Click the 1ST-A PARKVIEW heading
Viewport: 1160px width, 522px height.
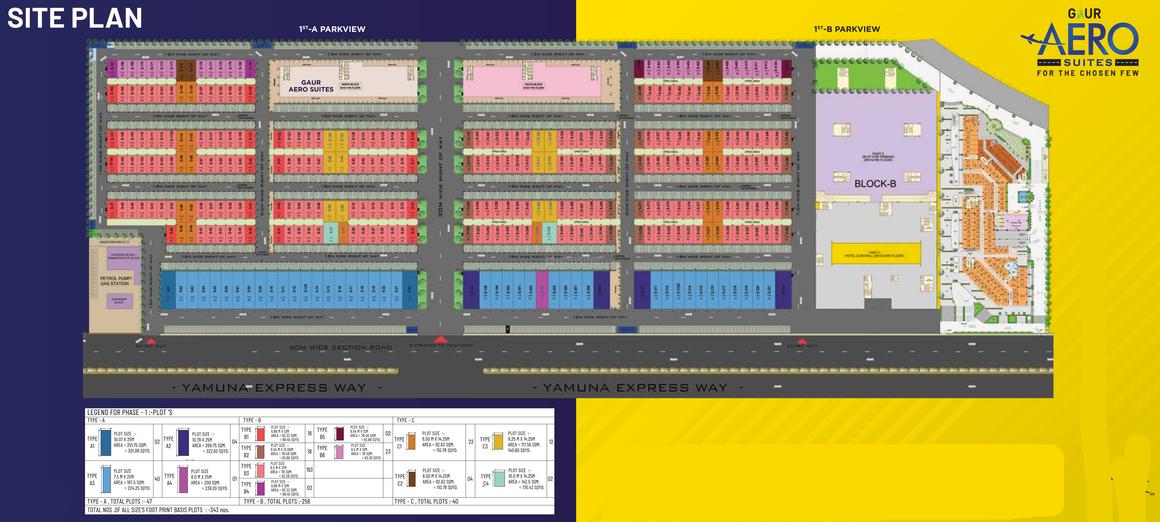[332, 30]
